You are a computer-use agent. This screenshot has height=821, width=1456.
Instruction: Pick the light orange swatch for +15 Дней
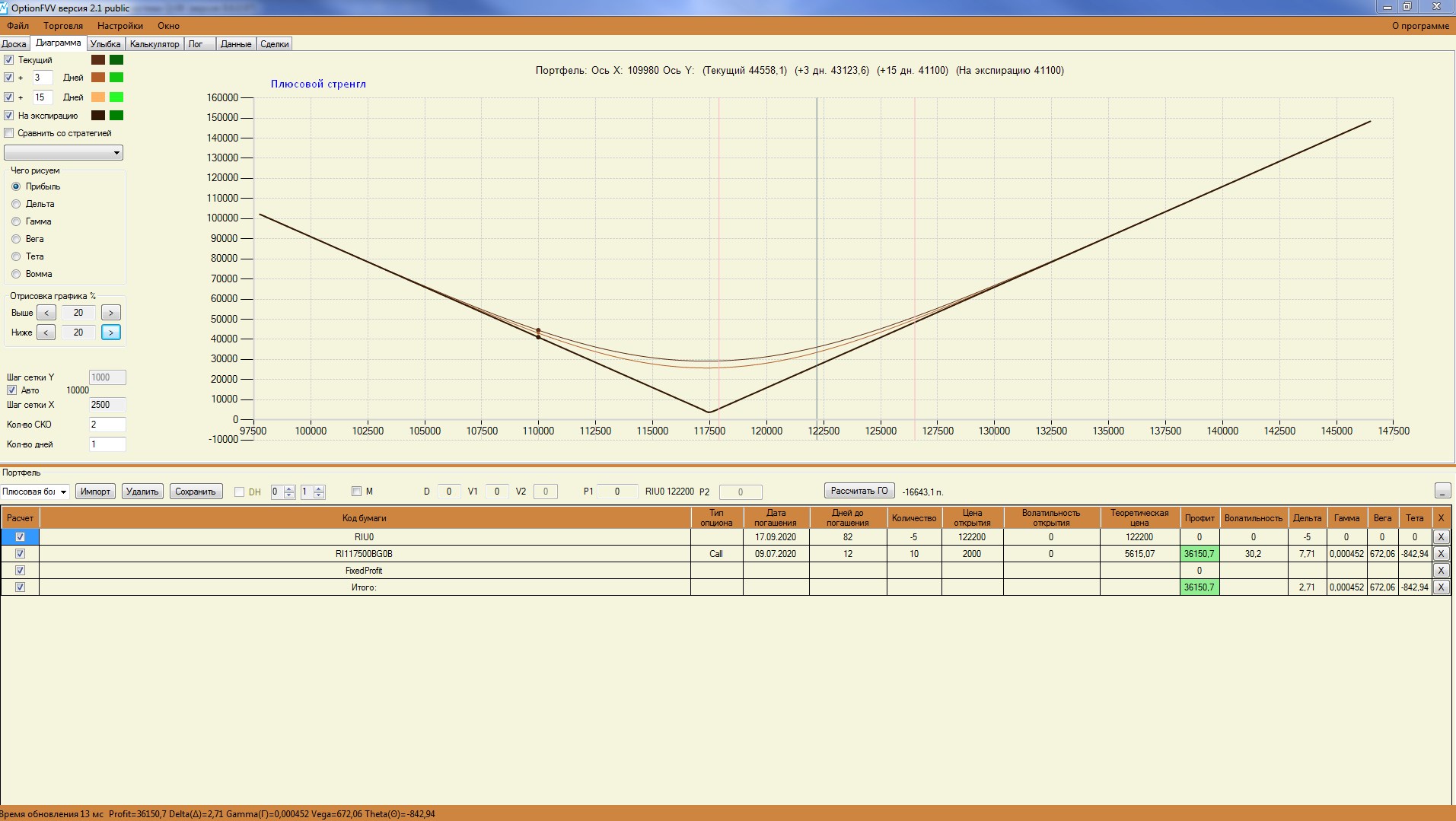pyautogui.click(x=98, y=97)
